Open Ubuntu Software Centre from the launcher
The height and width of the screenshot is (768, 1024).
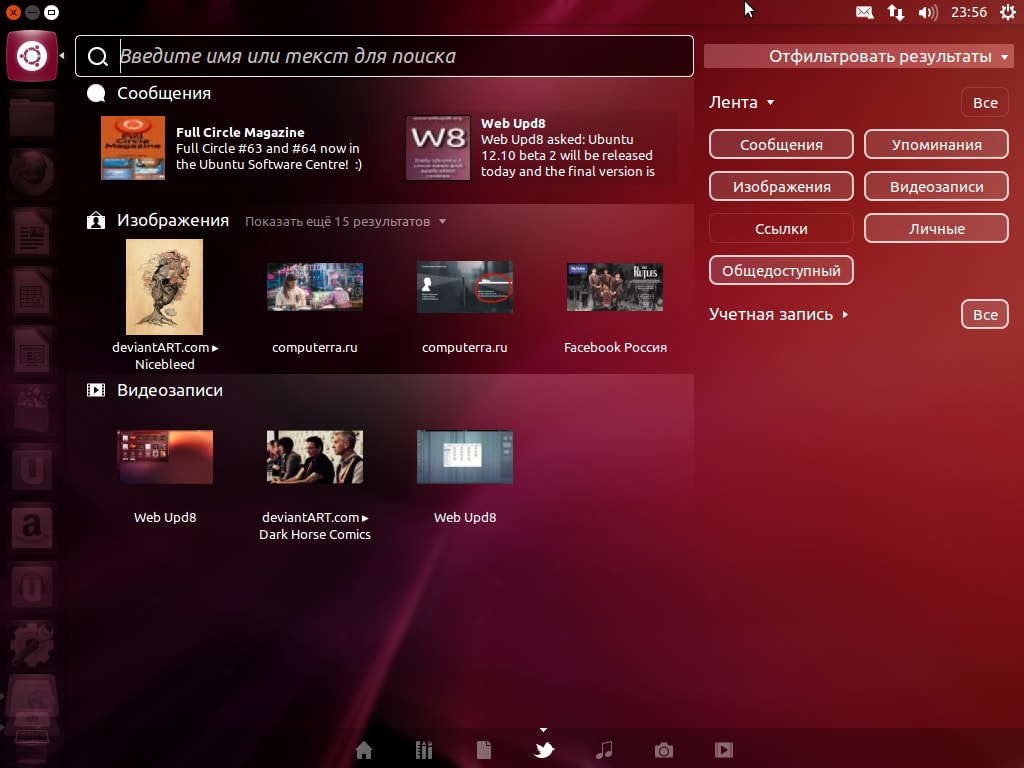point(32,409)
